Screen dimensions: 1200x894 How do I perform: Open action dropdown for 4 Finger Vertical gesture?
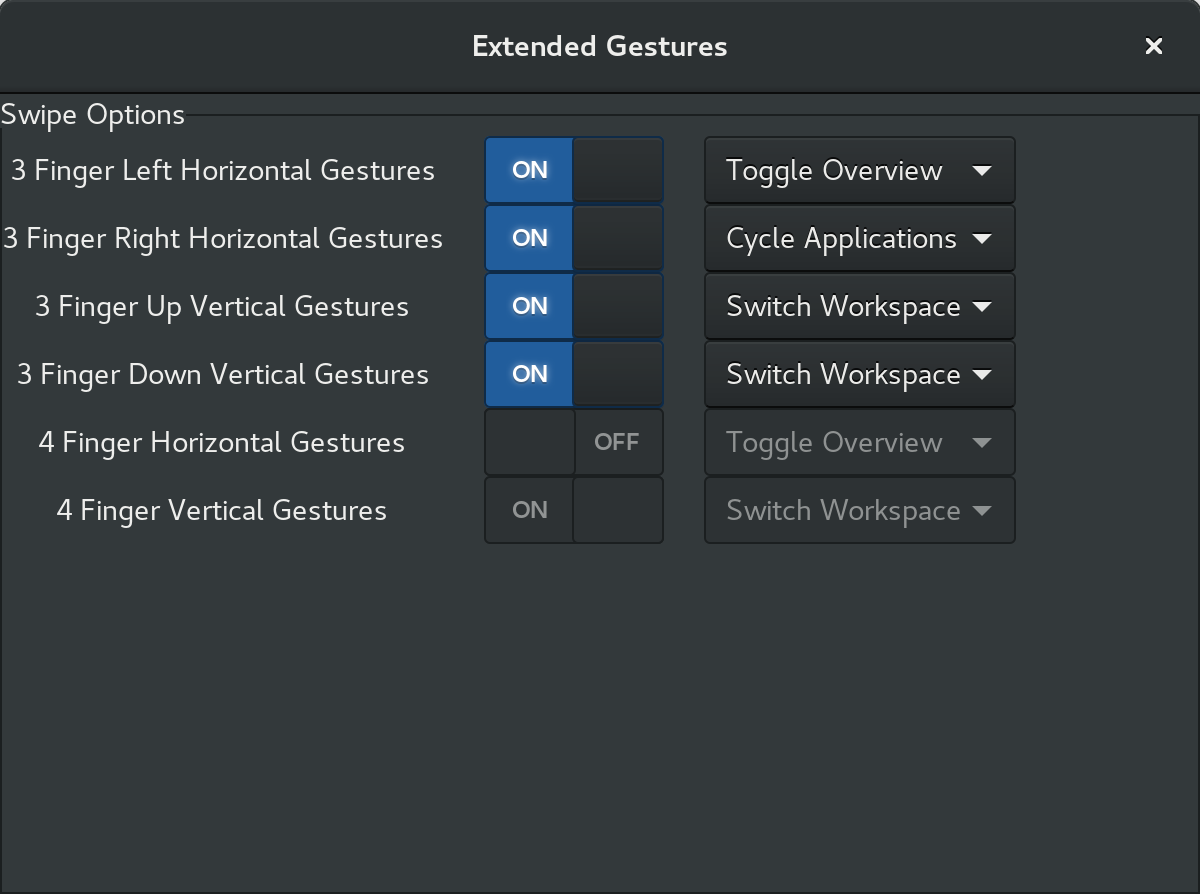pos(859,510)
